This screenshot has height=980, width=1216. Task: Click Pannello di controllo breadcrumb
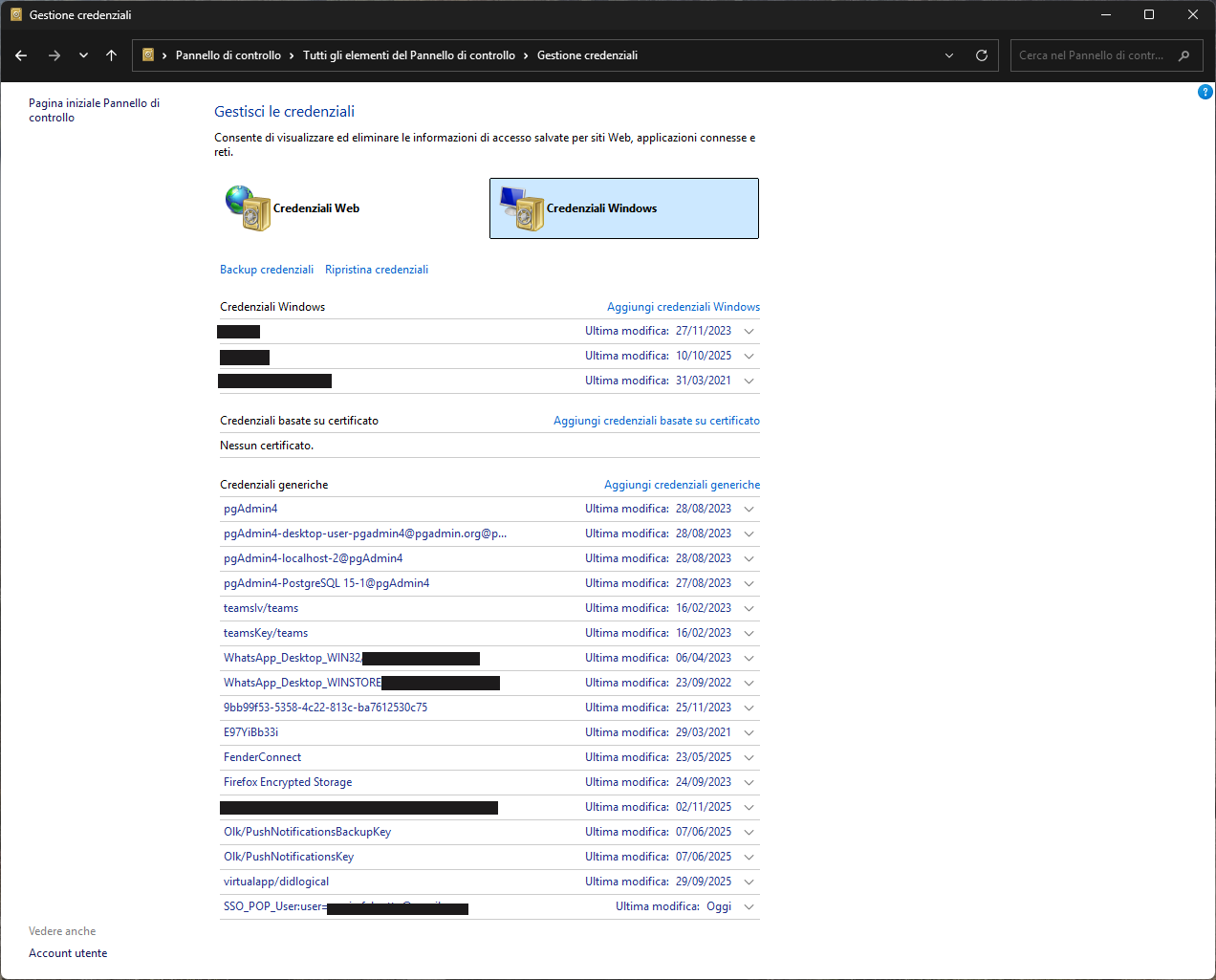pos(228,55)
